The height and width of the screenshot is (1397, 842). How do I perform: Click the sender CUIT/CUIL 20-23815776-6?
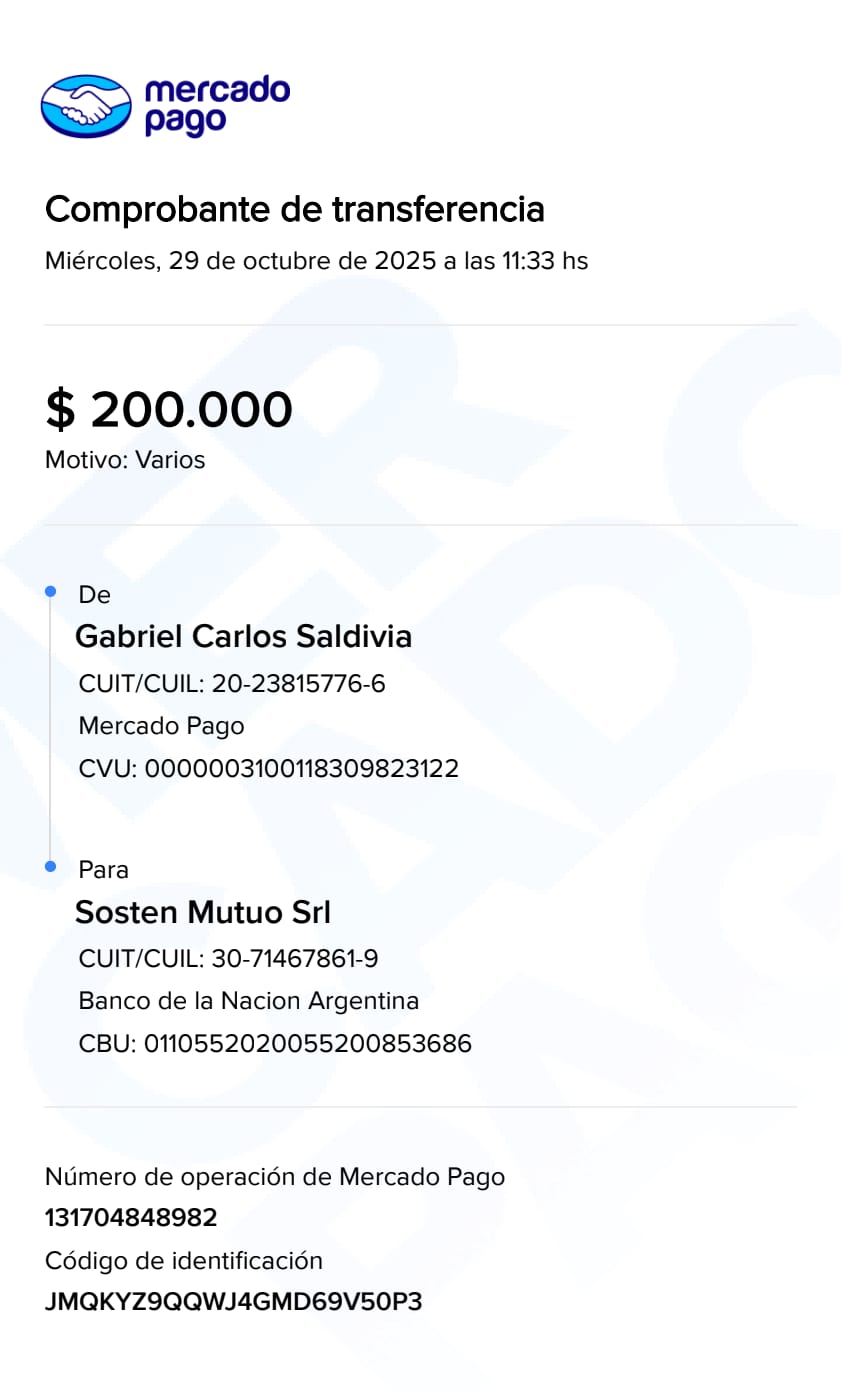click(x=232, y=684)
